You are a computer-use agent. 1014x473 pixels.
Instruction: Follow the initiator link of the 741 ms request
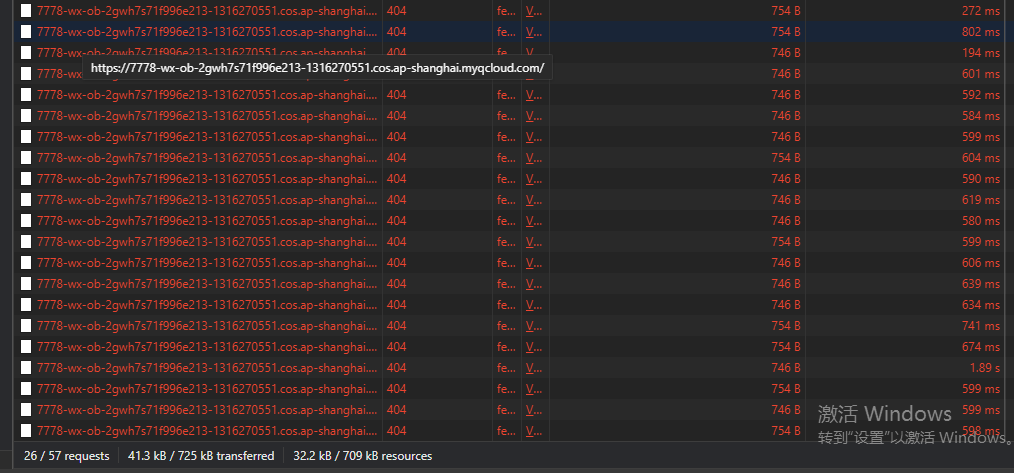[534, 325]
